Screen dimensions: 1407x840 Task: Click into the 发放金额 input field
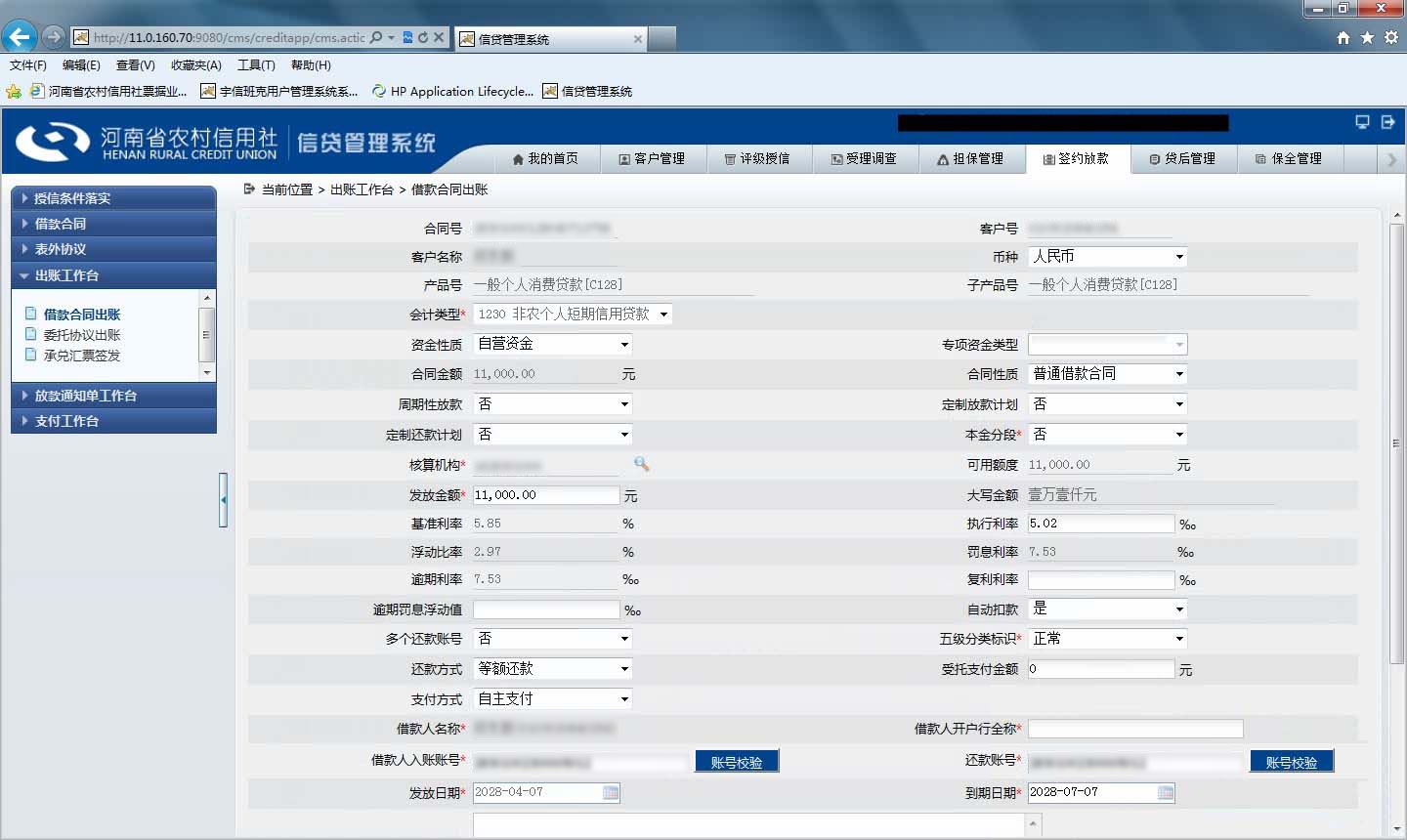pyautogui.click(x=546, y=495)
